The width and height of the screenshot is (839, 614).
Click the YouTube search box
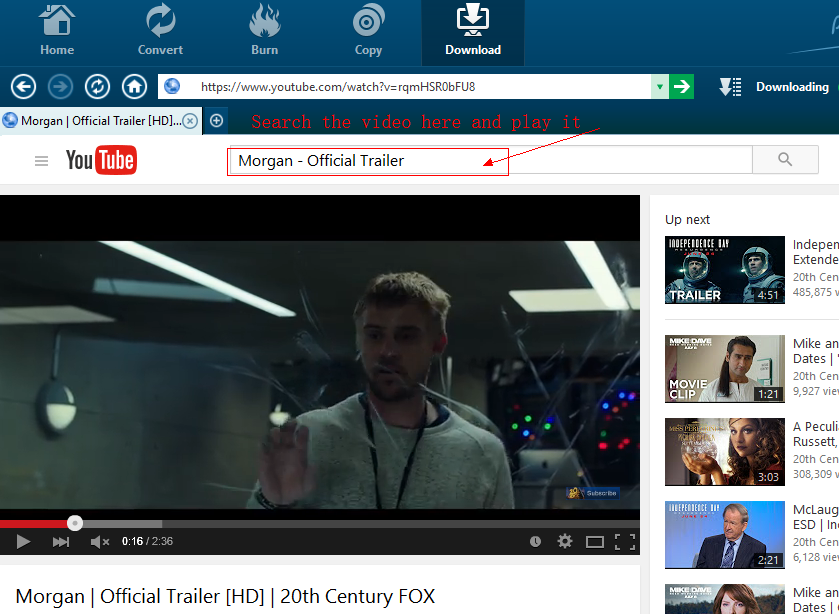point(491,160)
